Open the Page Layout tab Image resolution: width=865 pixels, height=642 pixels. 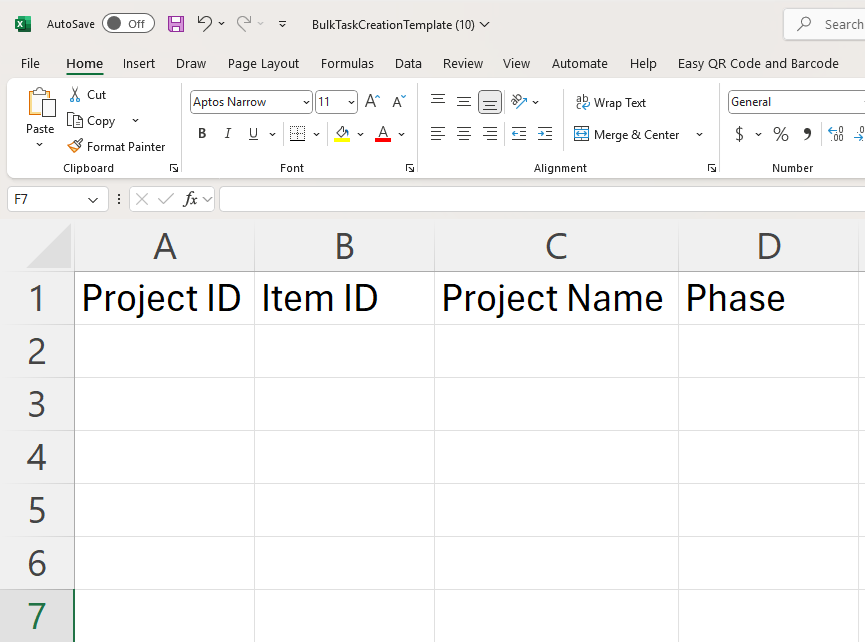pos(263,63)
